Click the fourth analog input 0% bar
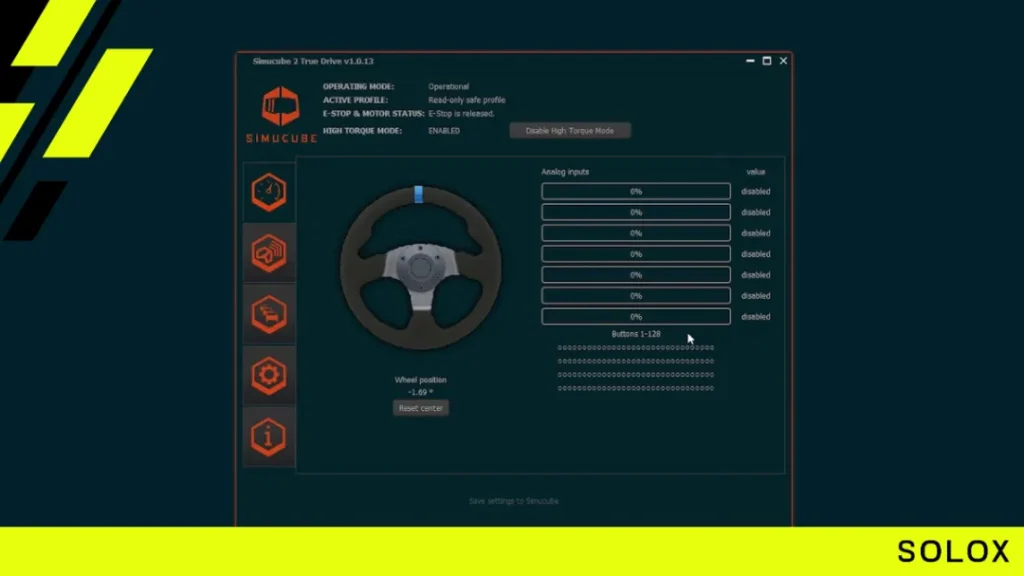This screenshot has height=576, width=1024. (x=636, y=254)
